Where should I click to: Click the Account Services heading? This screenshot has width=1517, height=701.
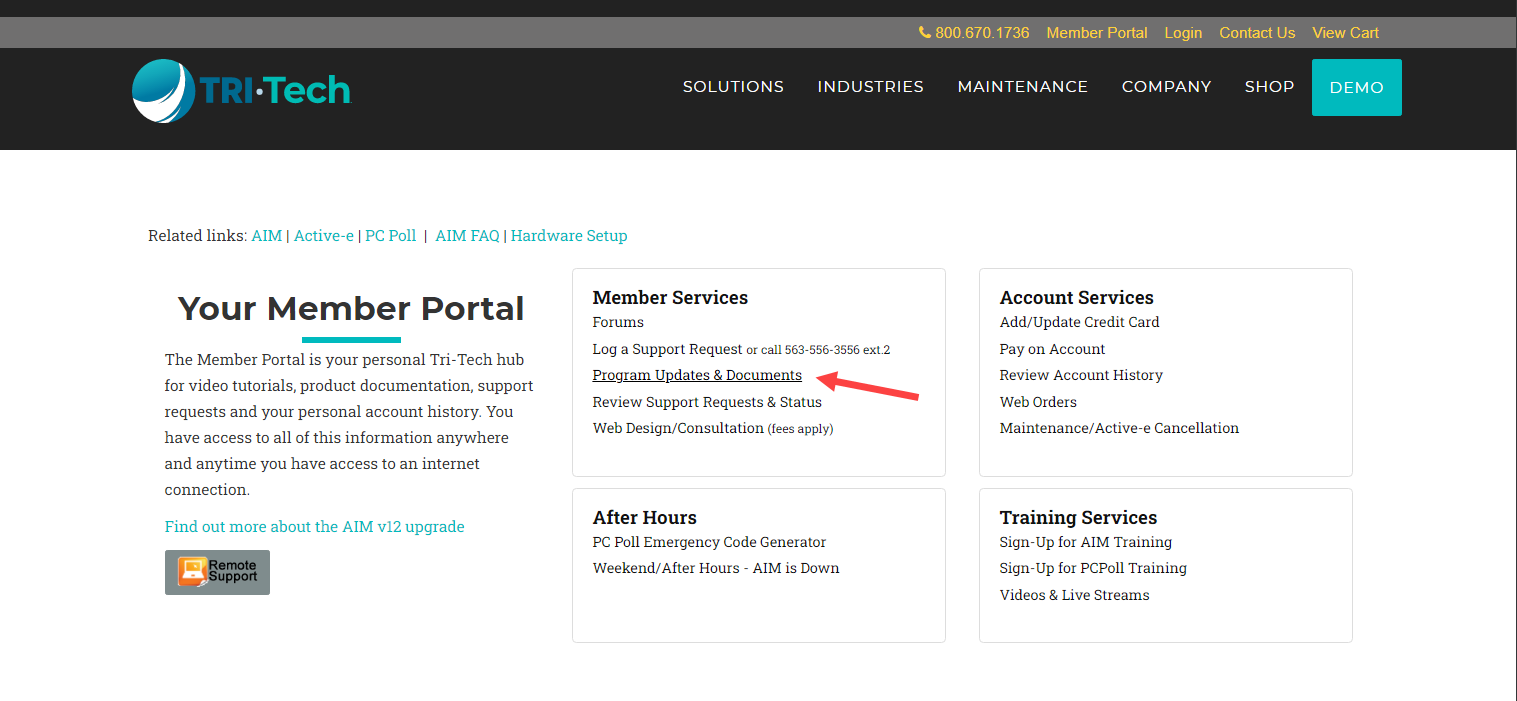[1077, 297]
